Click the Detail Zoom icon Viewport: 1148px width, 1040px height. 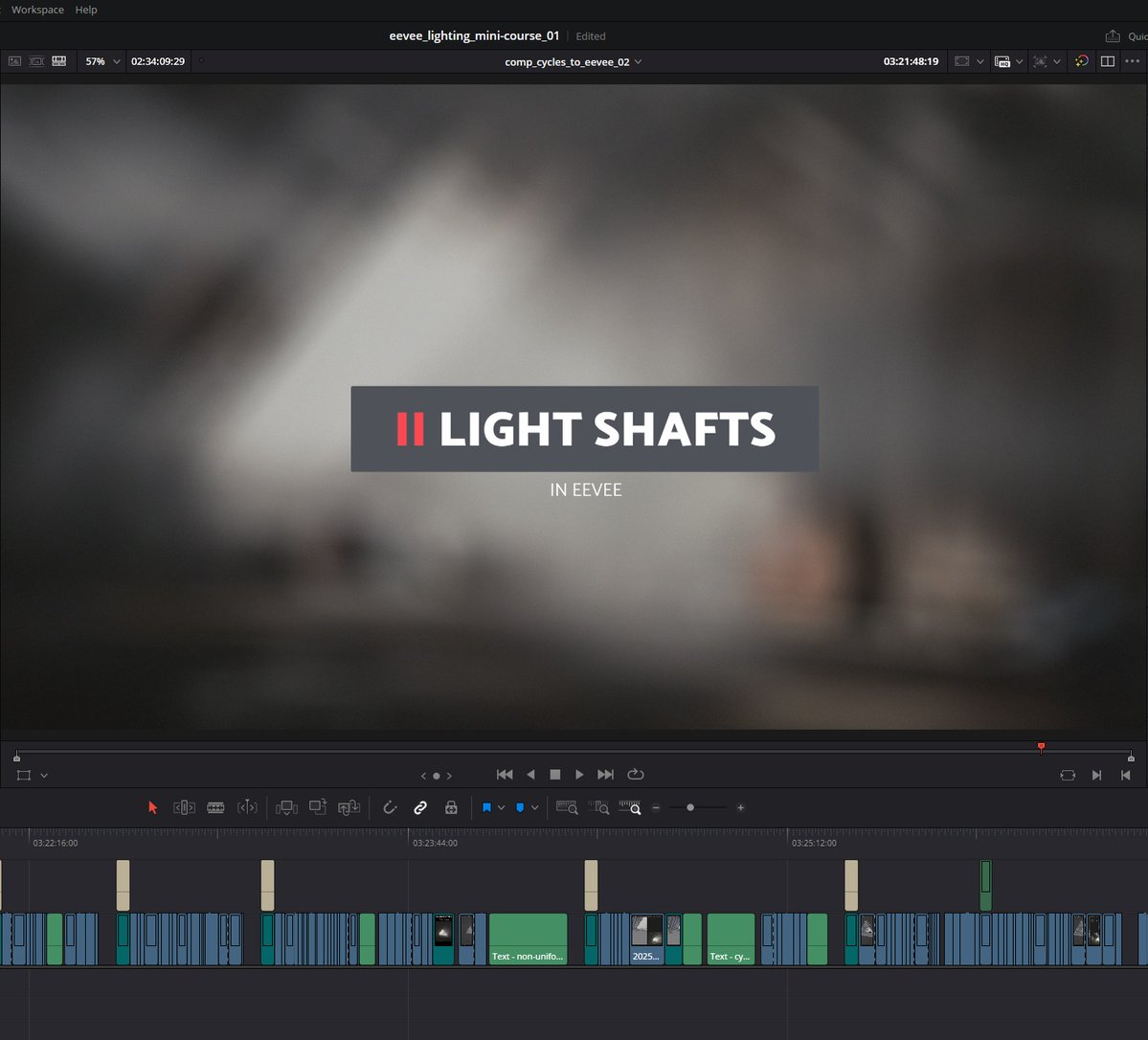point(598,807)
